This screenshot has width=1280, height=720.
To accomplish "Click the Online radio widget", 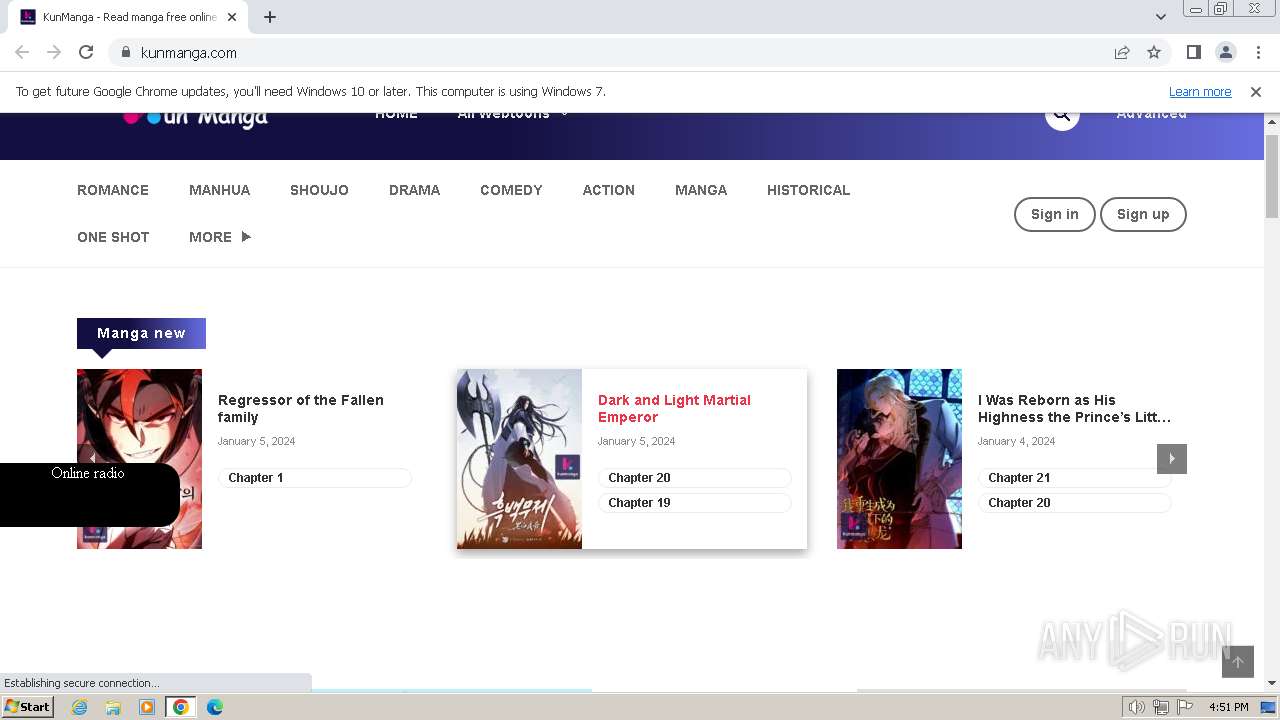I will [89, 494].
